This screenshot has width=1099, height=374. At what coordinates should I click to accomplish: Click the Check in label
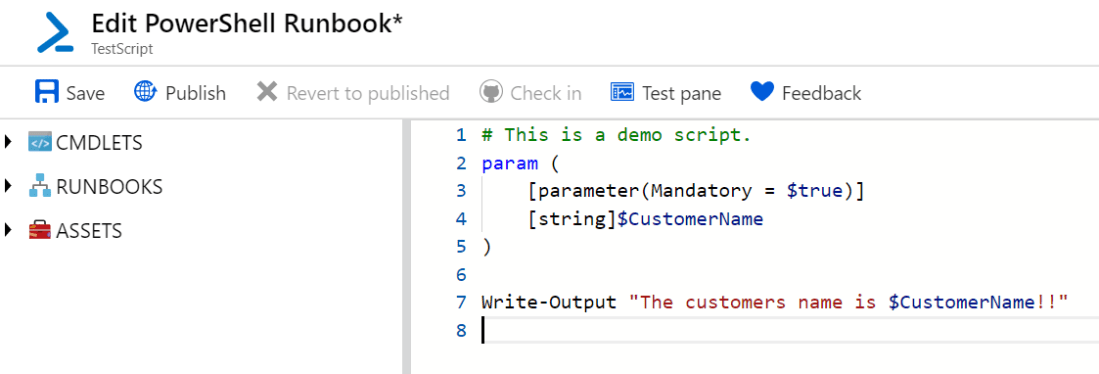tap(546, 93)
